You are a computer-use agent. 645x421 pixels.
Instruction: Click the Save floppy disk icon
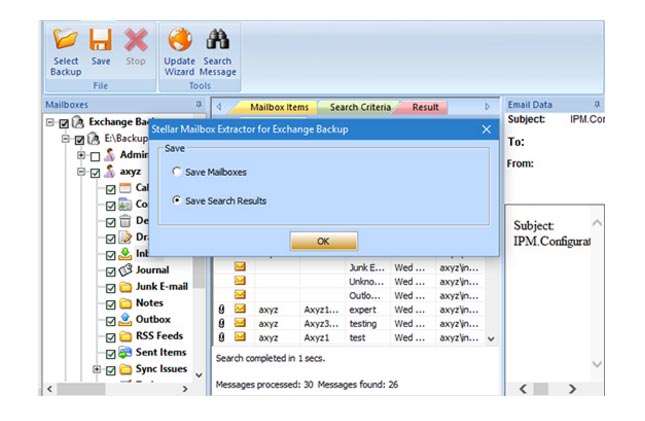click(x=101, y=40)
